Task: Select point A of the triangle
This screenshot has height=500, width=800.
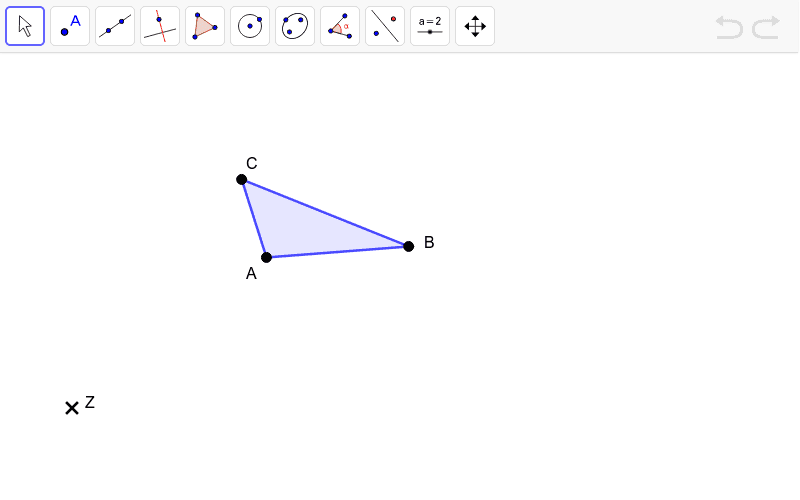Action: click(266, 257)
